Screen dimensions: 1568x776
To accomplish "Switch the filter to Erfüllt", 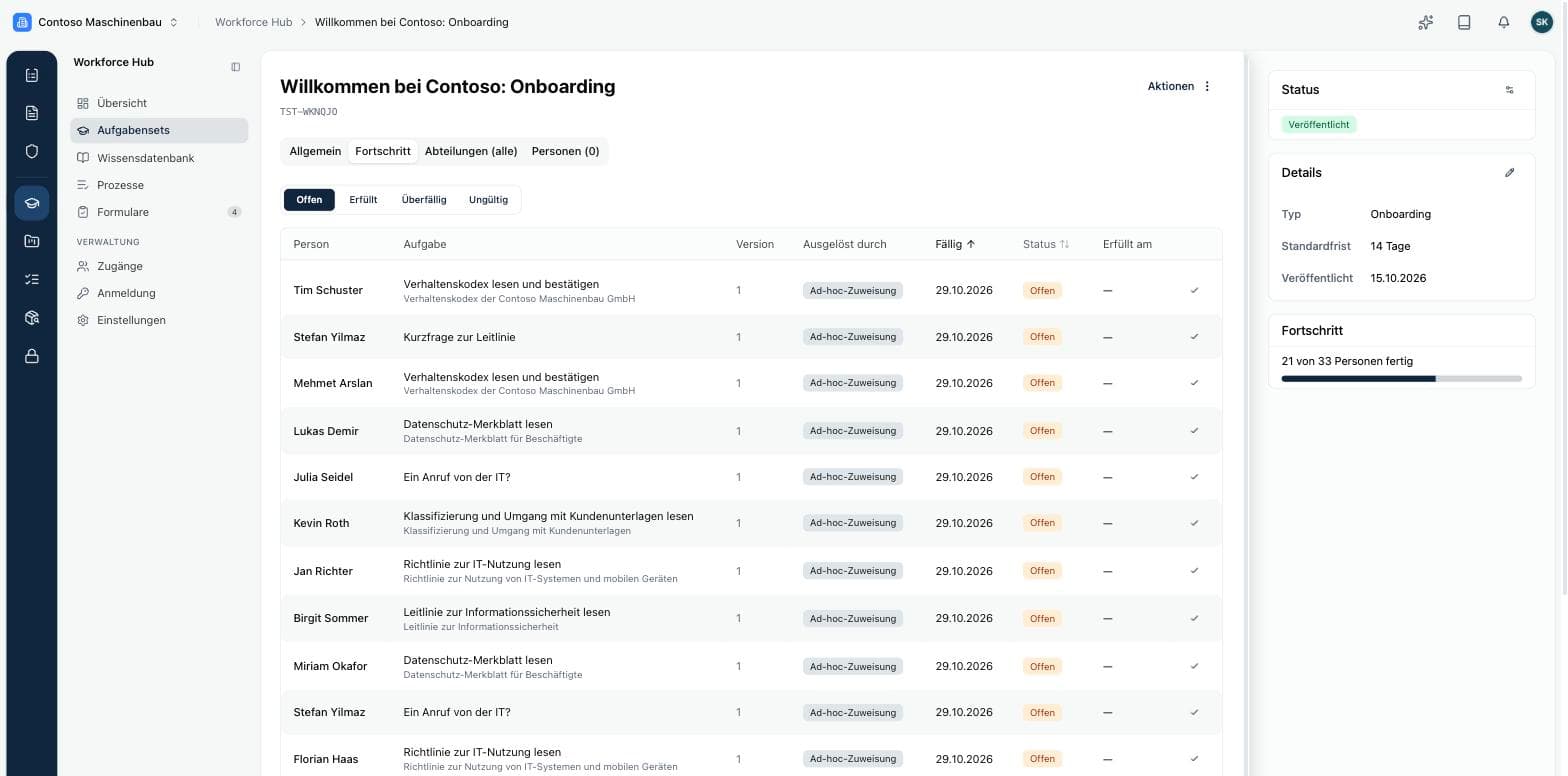I will click(x=363, y=200).
